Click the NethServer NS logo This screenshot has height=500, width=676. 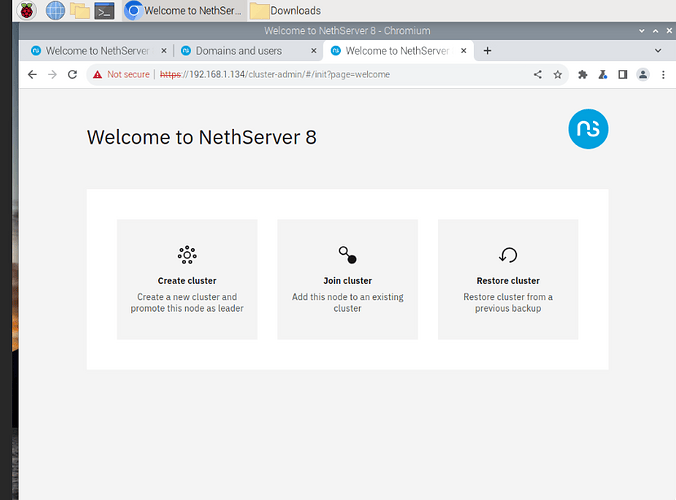tap(588, 129)
